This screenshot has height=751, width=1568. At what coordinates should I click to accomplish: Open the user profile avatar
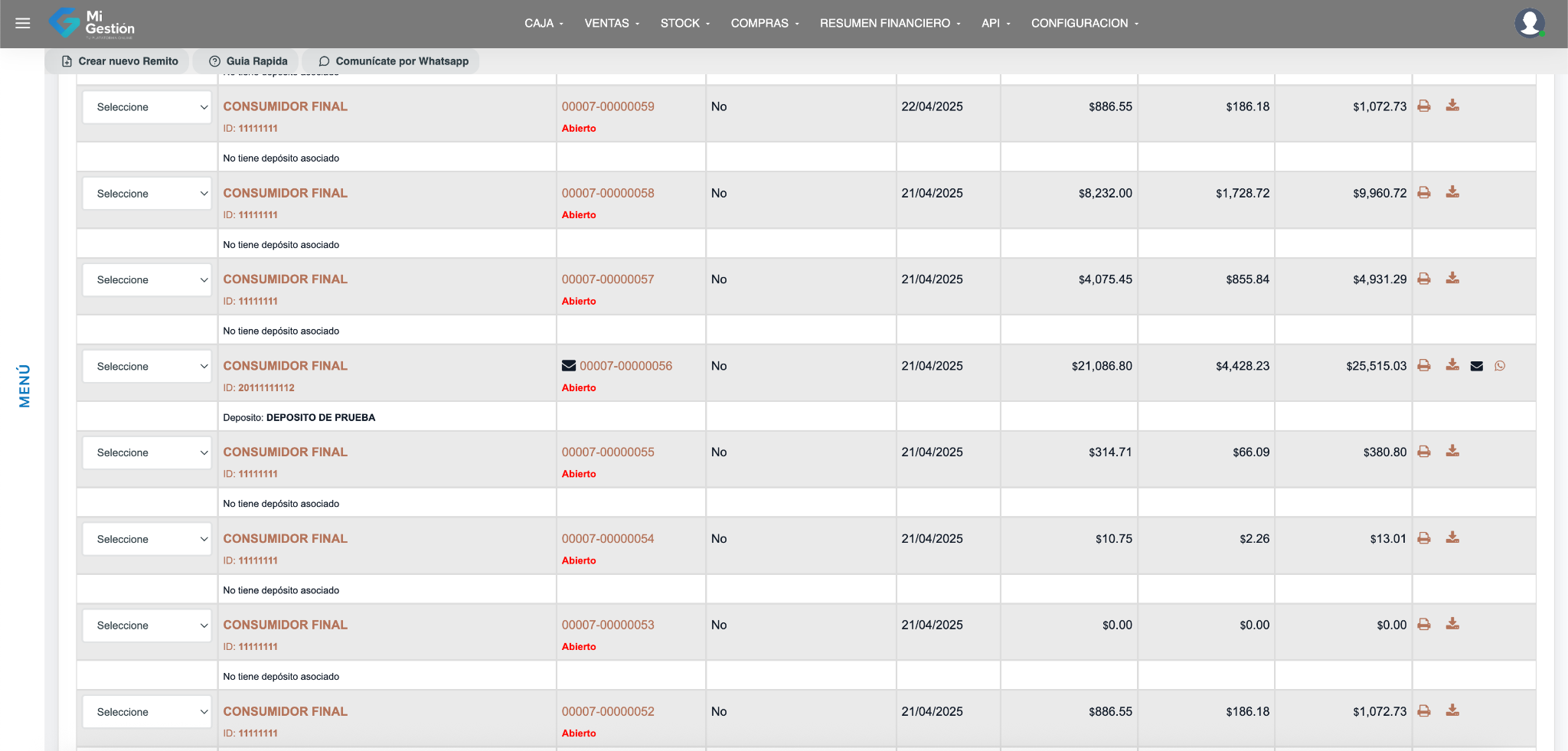(x=1529, y=23)
